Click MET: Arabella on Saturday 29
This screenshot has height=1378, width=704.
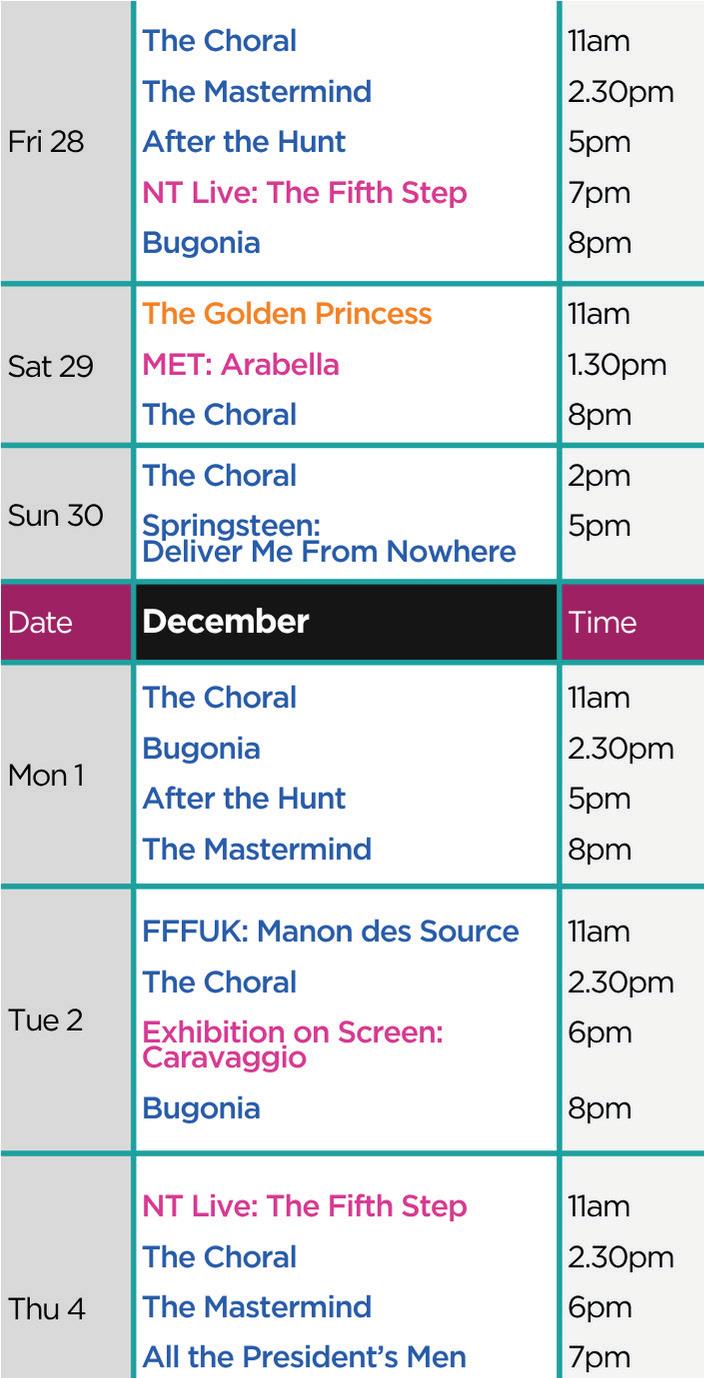(x=240, y=365)
